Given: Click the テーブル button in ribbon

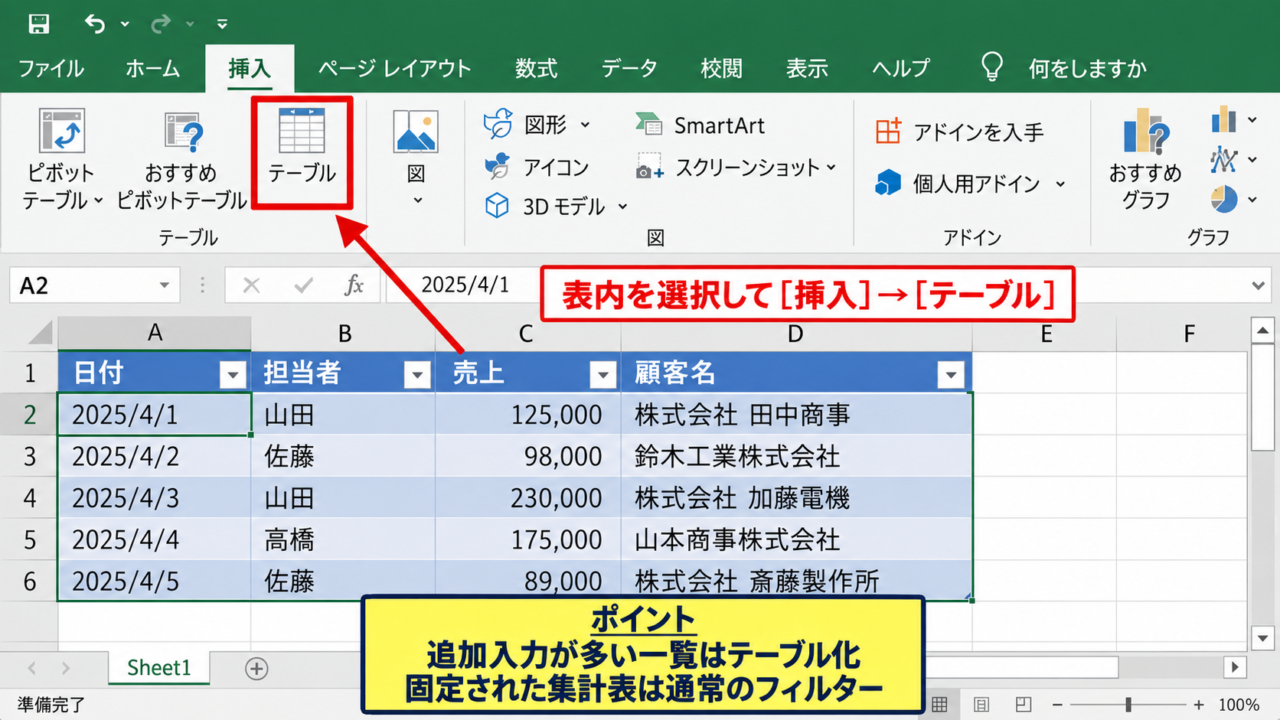Looking at the screenshot, I should point(302,152).
